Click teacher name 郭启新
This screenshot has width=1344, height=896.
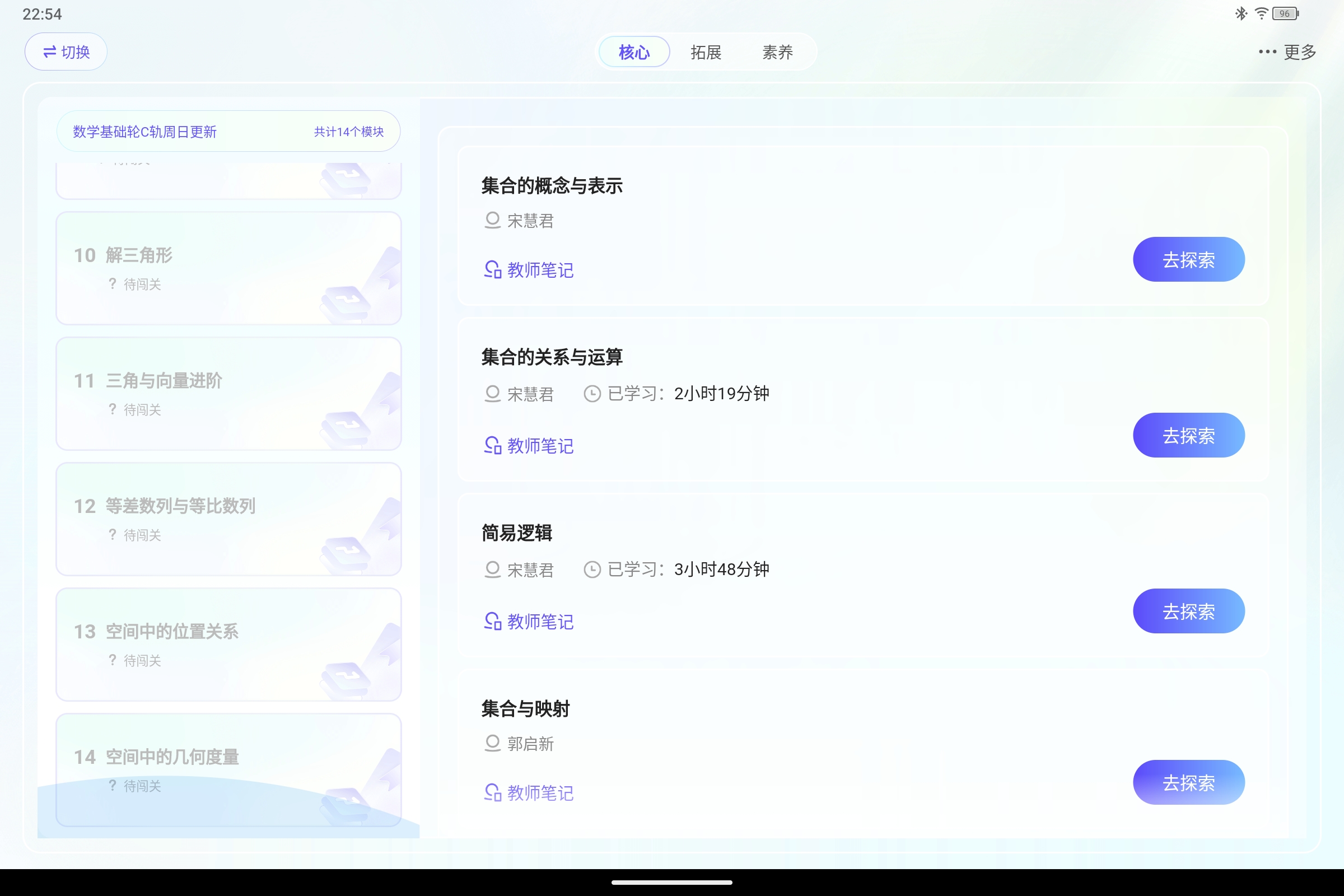coord(531,744)
